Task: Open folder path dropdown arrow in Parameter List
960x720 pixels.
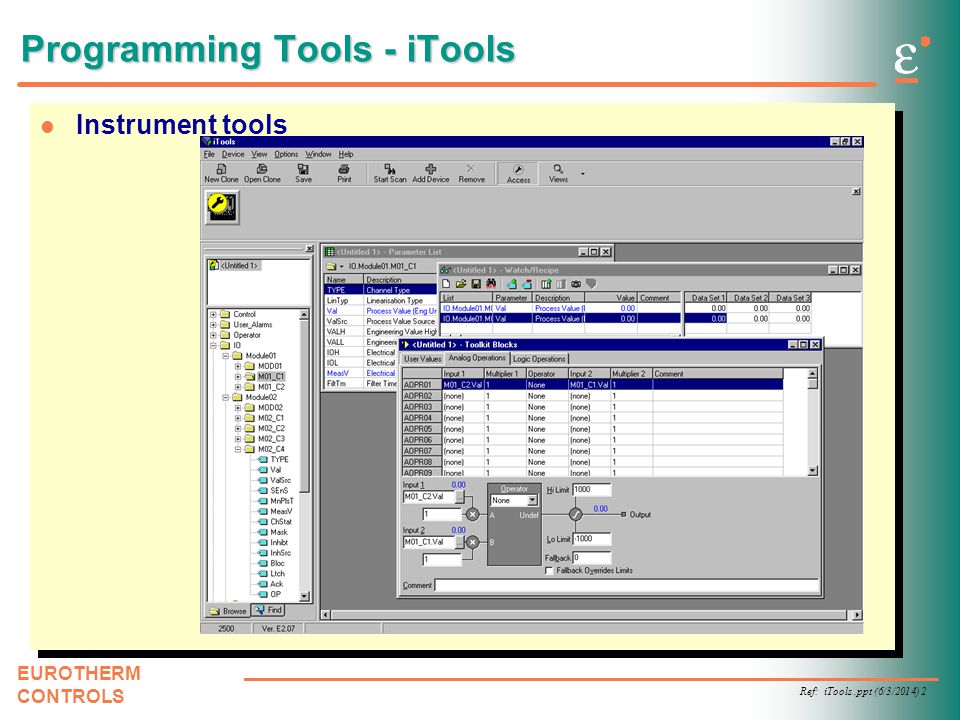Action: point(342,267)
